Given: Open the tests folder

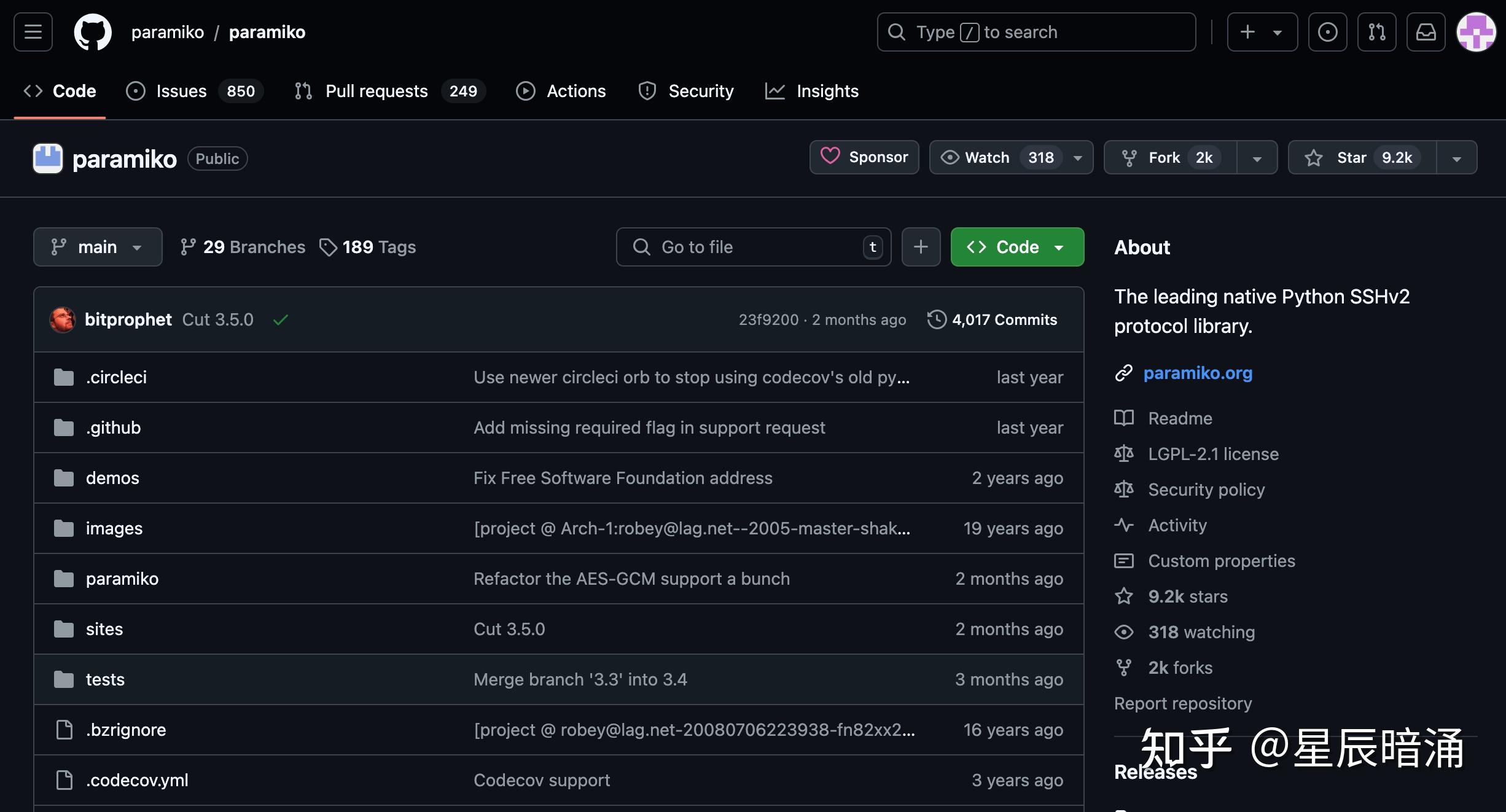Looking at the screenshot, I should (x=105, y=679).
